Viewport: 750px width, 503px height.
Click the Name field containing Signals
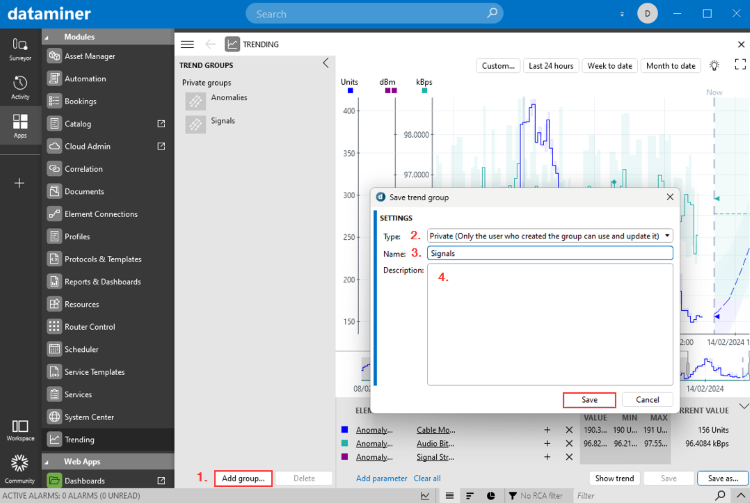(550, 253)
